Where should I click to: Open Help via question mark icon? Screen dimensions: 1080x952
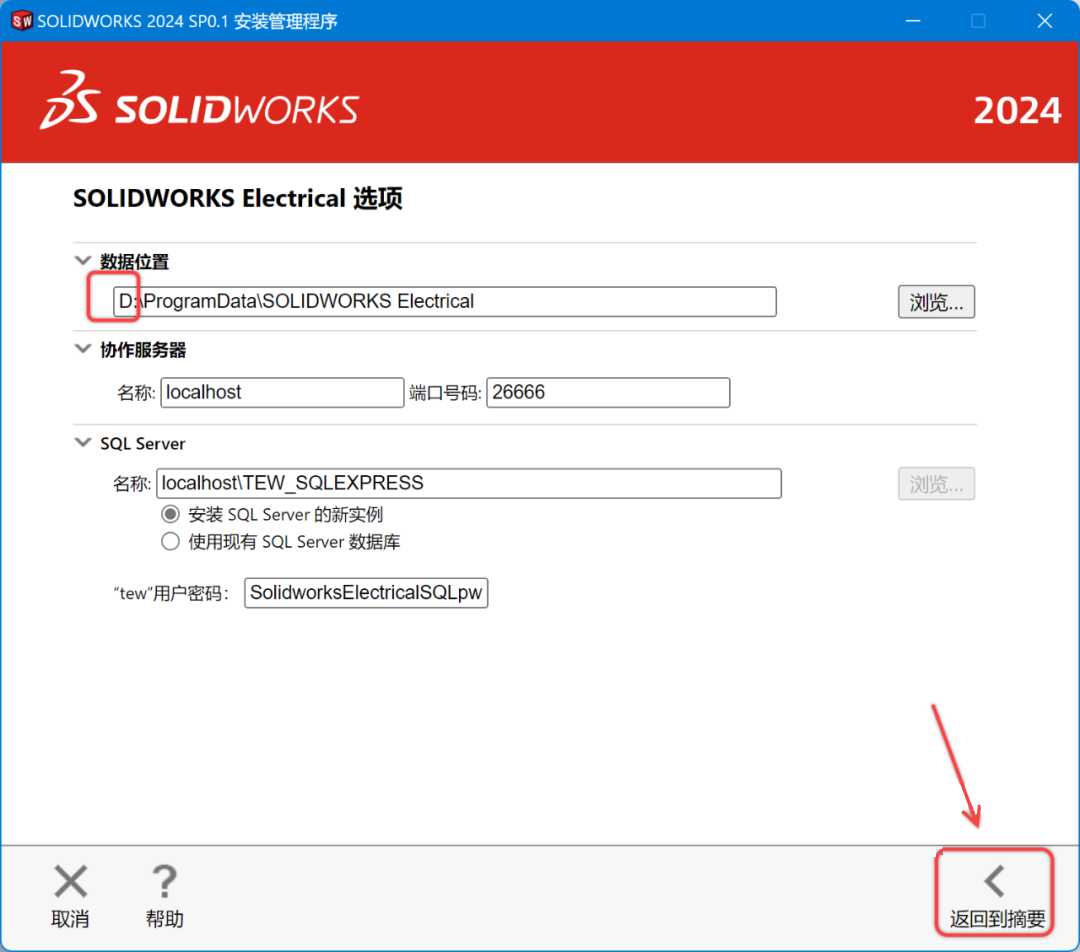point(164,882)
